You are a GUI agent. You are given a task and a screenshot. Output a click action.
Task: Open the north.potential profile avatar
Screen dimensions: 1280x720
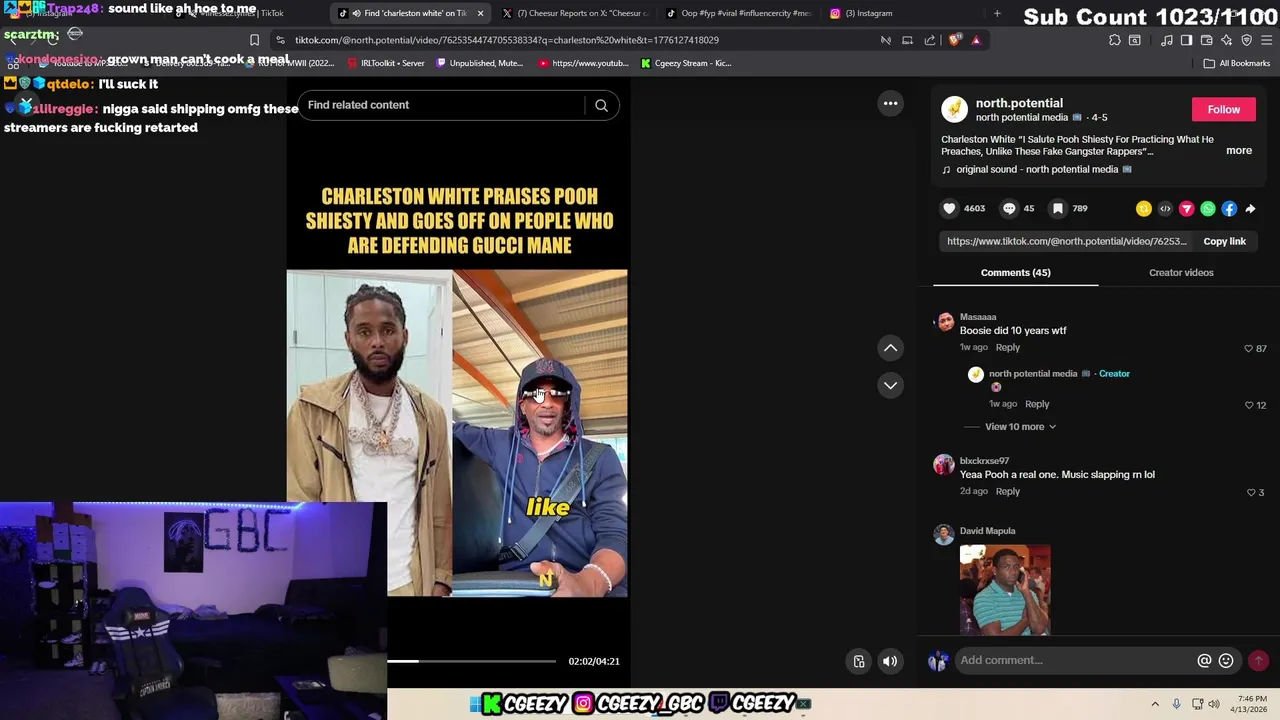(954, 108)
